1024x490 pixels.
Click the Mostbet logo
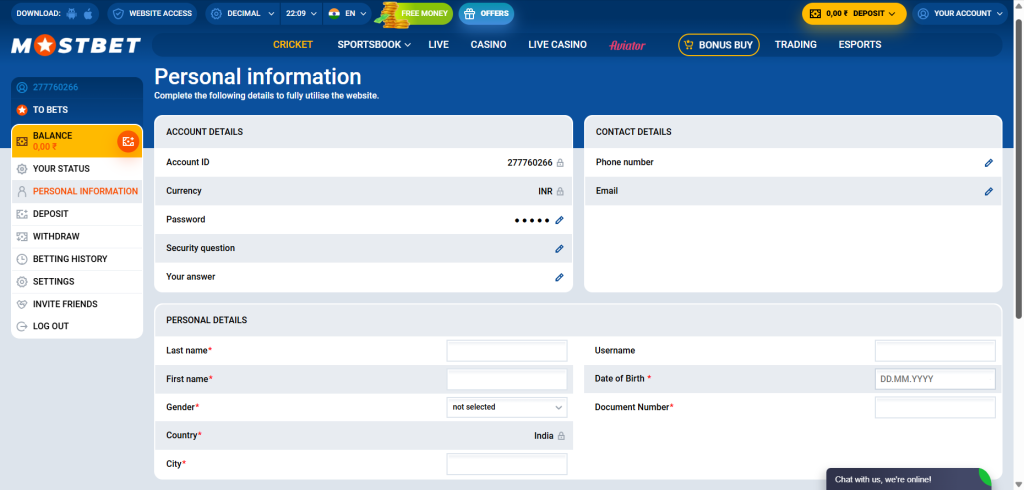tap(76, 45)
